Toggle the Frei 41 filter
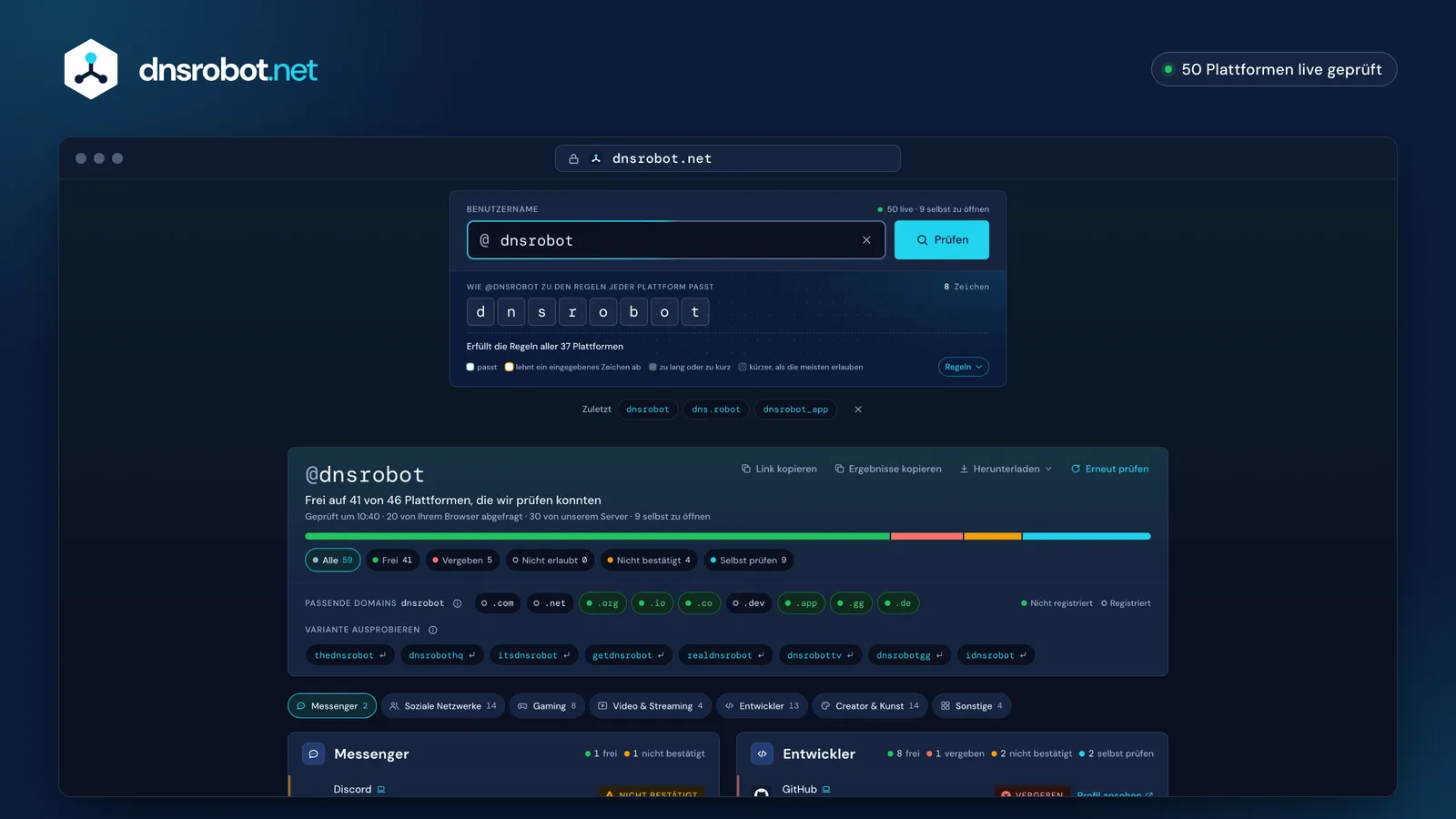Image resolution: width=1456 pixels, height=819 pixels. 392,561
